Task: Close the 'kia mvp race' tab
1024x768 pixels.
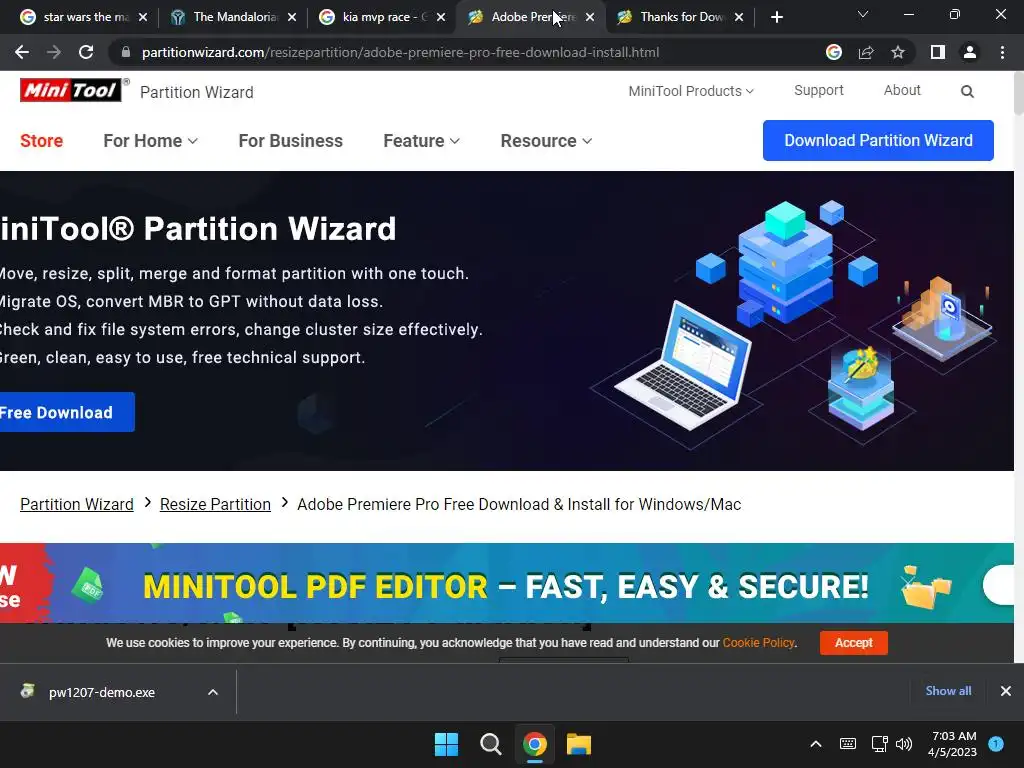Action: [441, 17]
